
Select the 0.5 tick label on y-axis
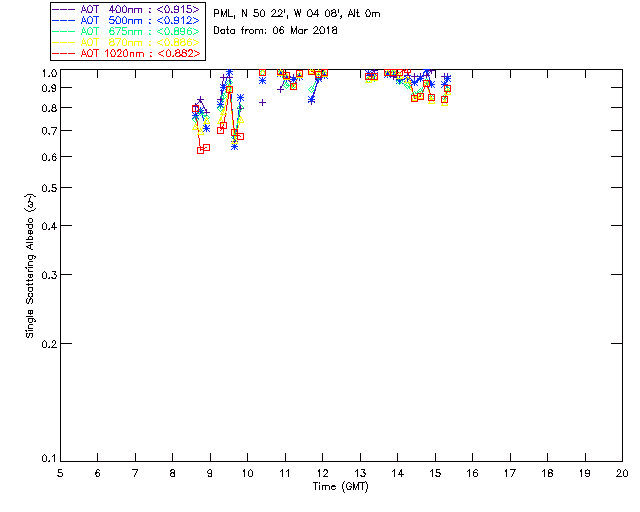coord(46,188)
